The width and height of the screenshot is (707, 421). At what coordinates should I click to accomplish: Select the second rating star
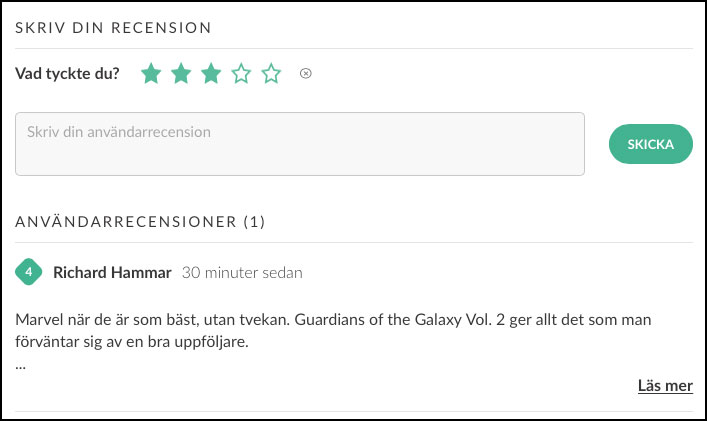(x=181, y=74)
